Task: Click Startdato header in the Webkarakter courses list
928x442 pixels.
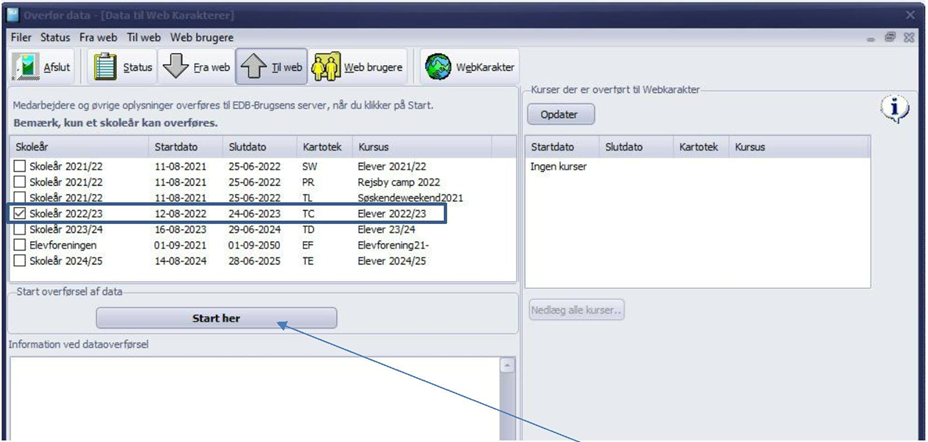Action: (562, 147)
